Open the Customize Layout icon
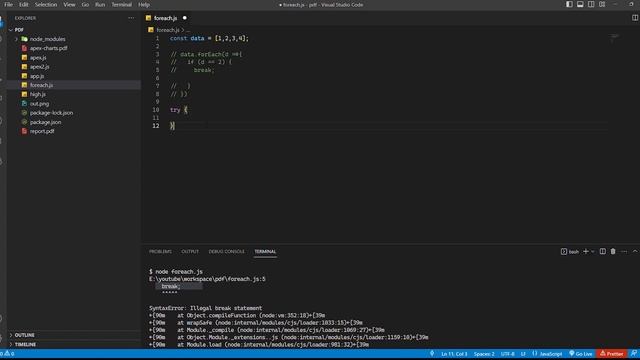The image size is (640, 360). click(x=602, y=4)
